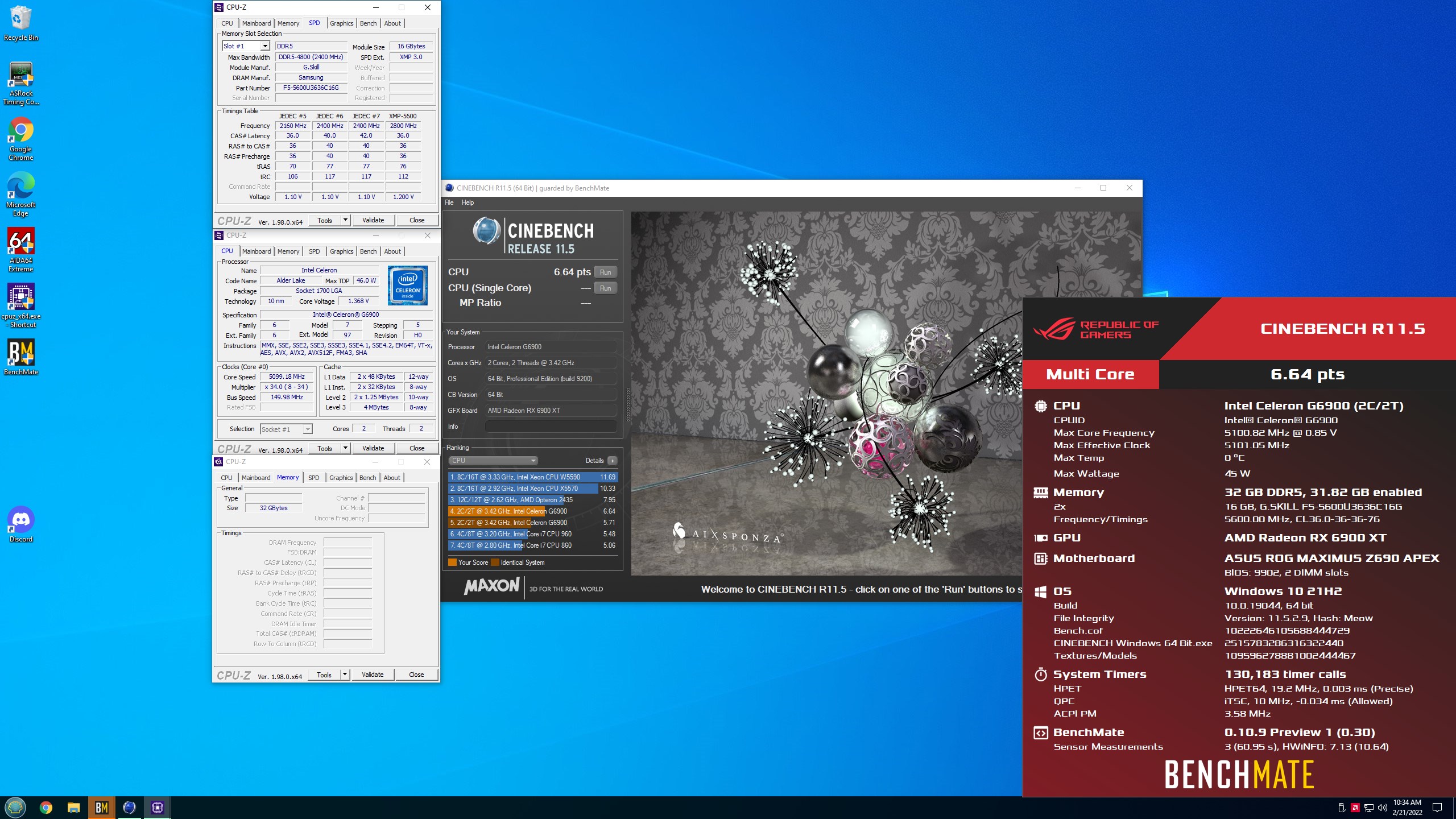Click the Multiplier x 34.0 value
The image size is (1456, 819).
287,387
